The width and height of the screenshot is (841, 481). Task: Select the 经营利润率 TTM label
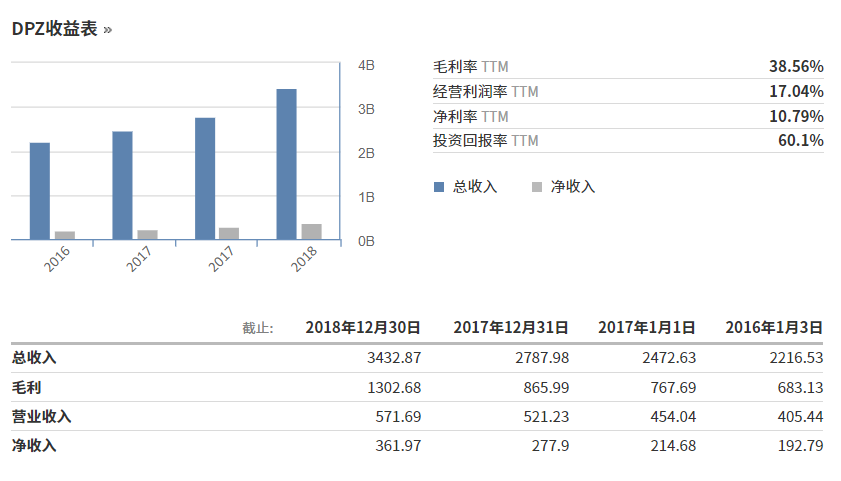click(485, 92)
